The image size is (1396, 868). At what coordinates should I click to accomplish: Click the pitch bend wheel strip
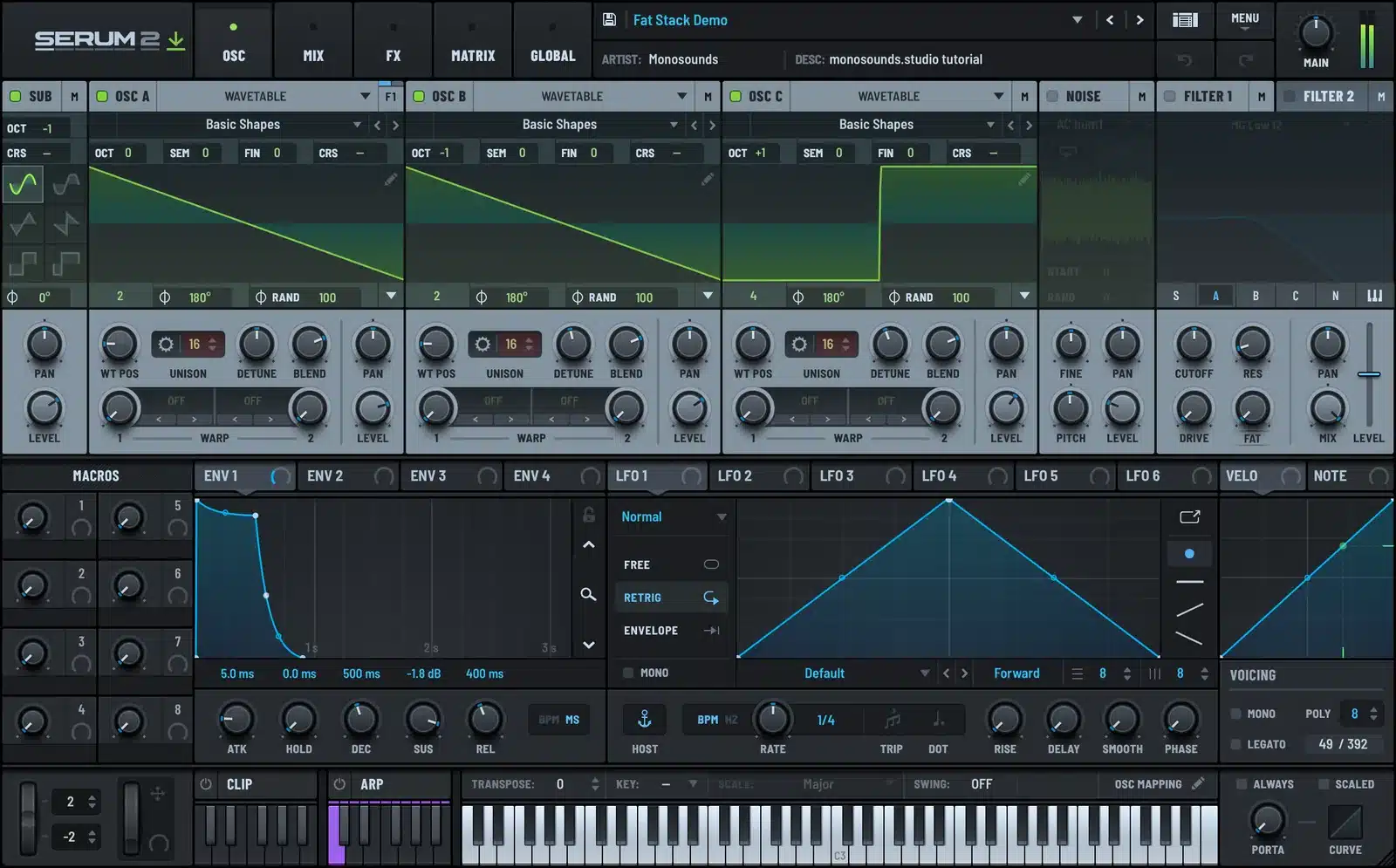[x=28, y=818]
